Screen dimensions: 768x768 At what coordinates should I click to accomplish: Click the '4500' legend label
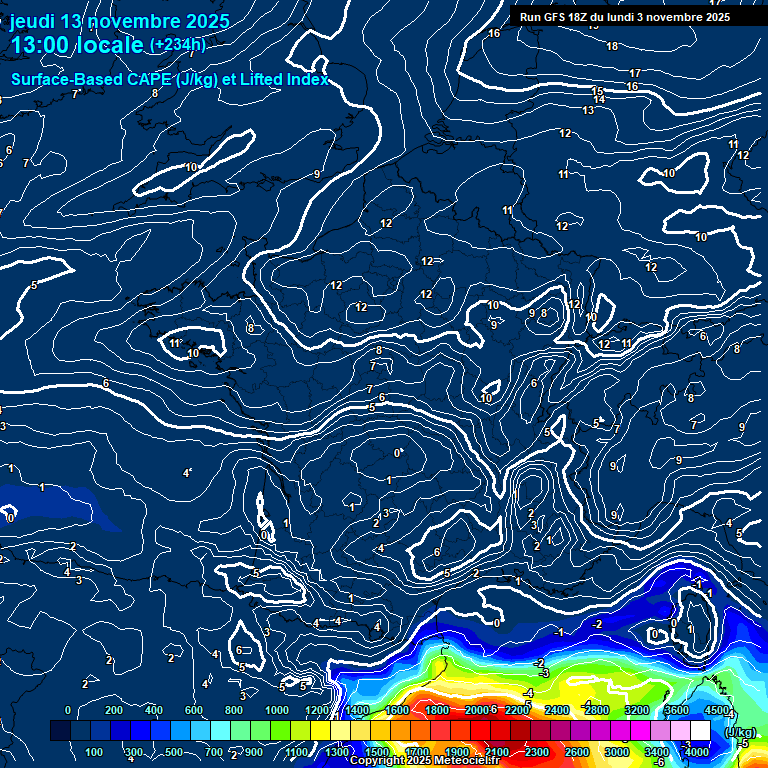click(x=717, y=710)
